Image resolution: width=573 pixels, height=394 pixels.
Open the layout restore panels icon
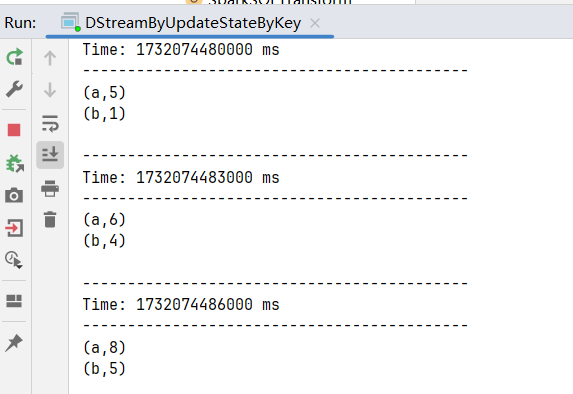click(14, 301)
